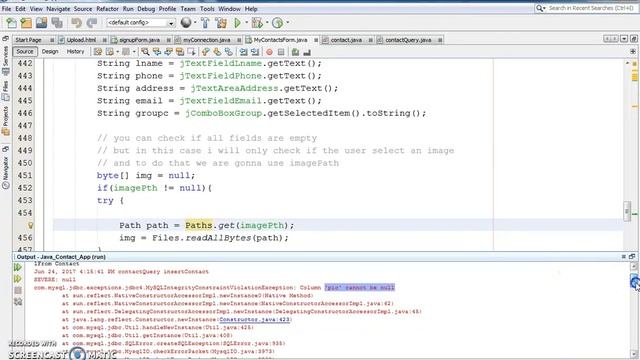Viewport: 640px width, 360px height.
Task: Click the editor vertical scrollbar thumb
Action: 627,211
